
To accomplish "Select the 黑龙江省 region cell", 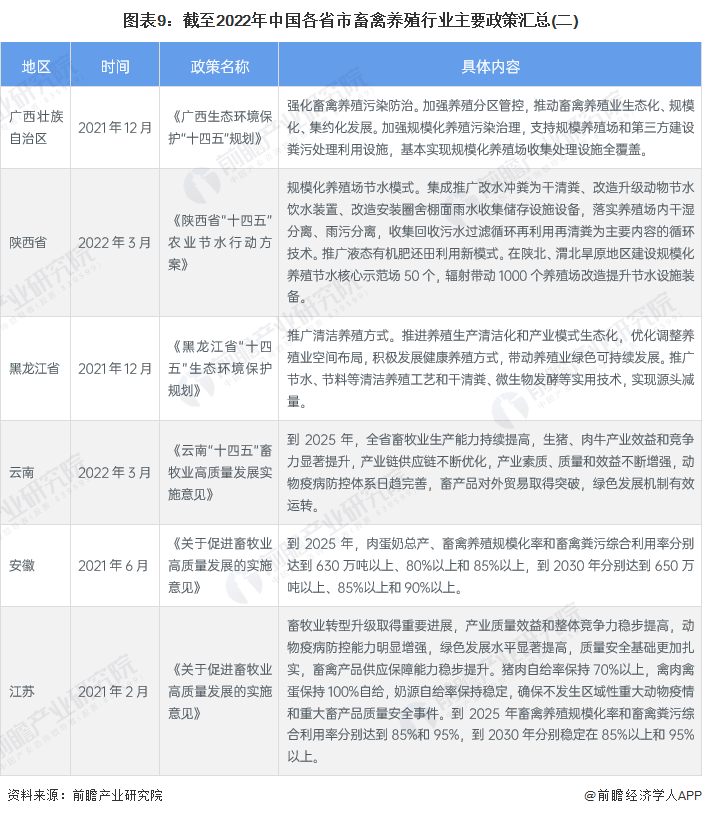I will pos(36,368).
